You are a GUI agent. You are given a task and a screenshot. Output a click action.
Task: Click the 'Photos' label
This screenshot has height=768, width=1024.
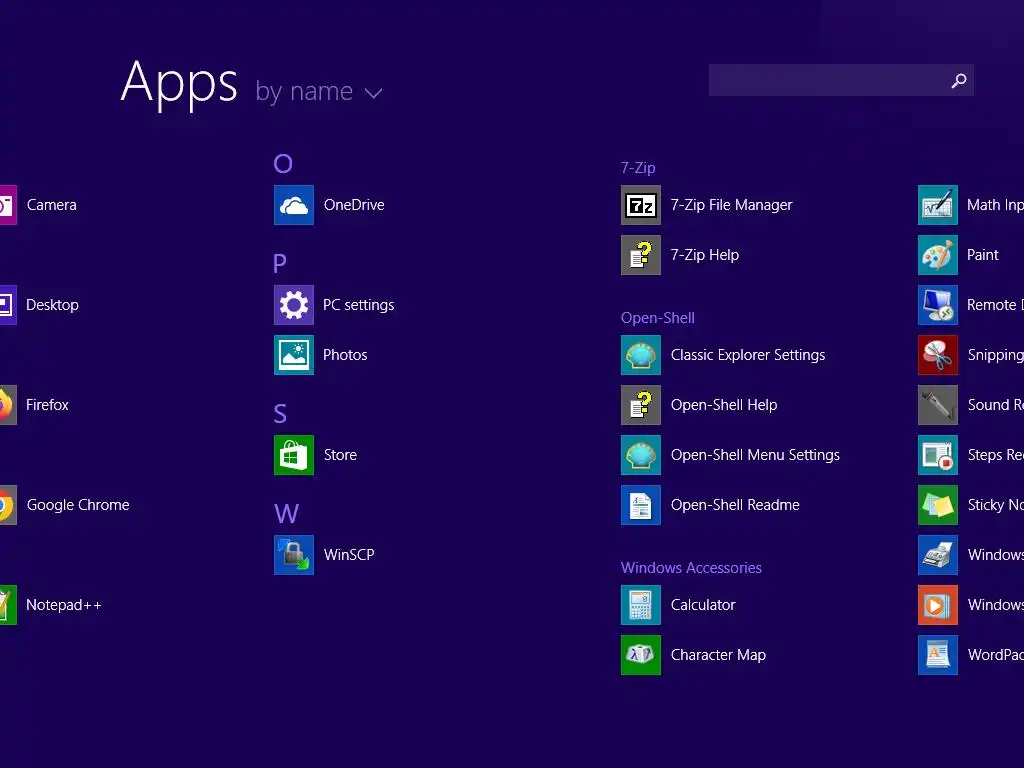tap(345, 355)
